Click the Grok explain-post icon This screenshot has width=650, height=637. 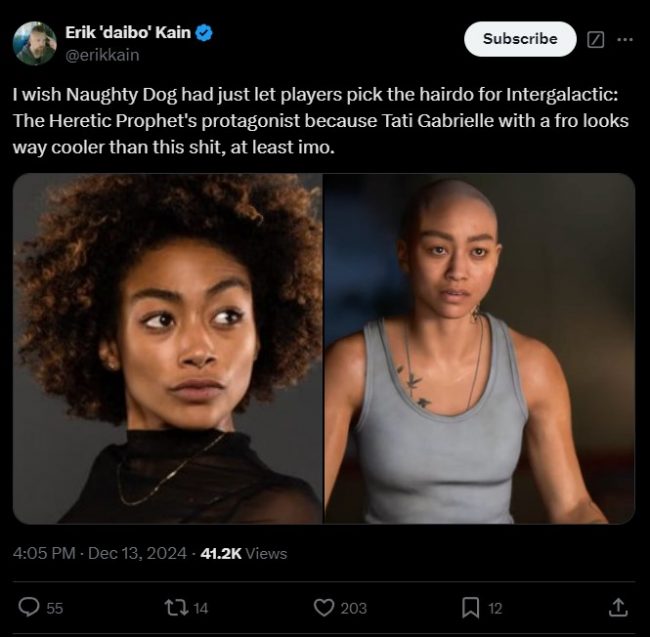point(596,40)
